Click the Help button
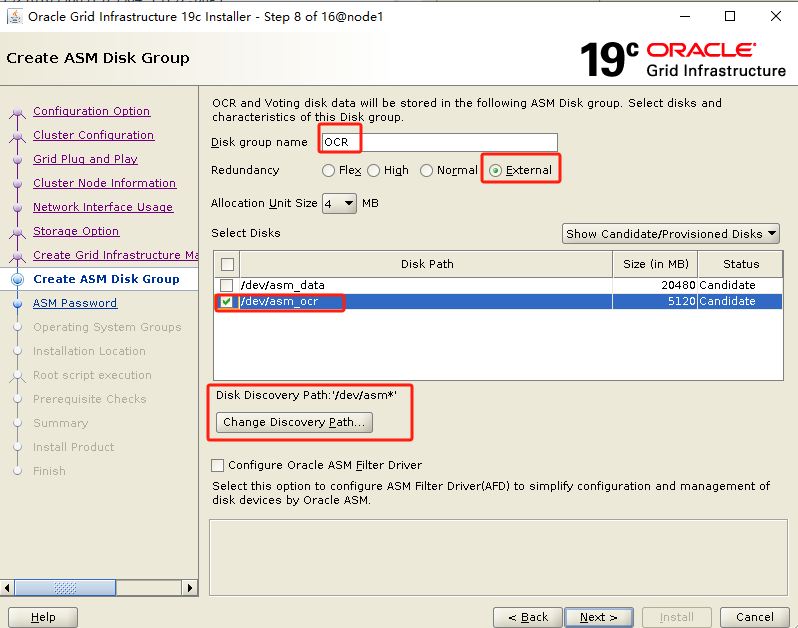 [43, 617]
